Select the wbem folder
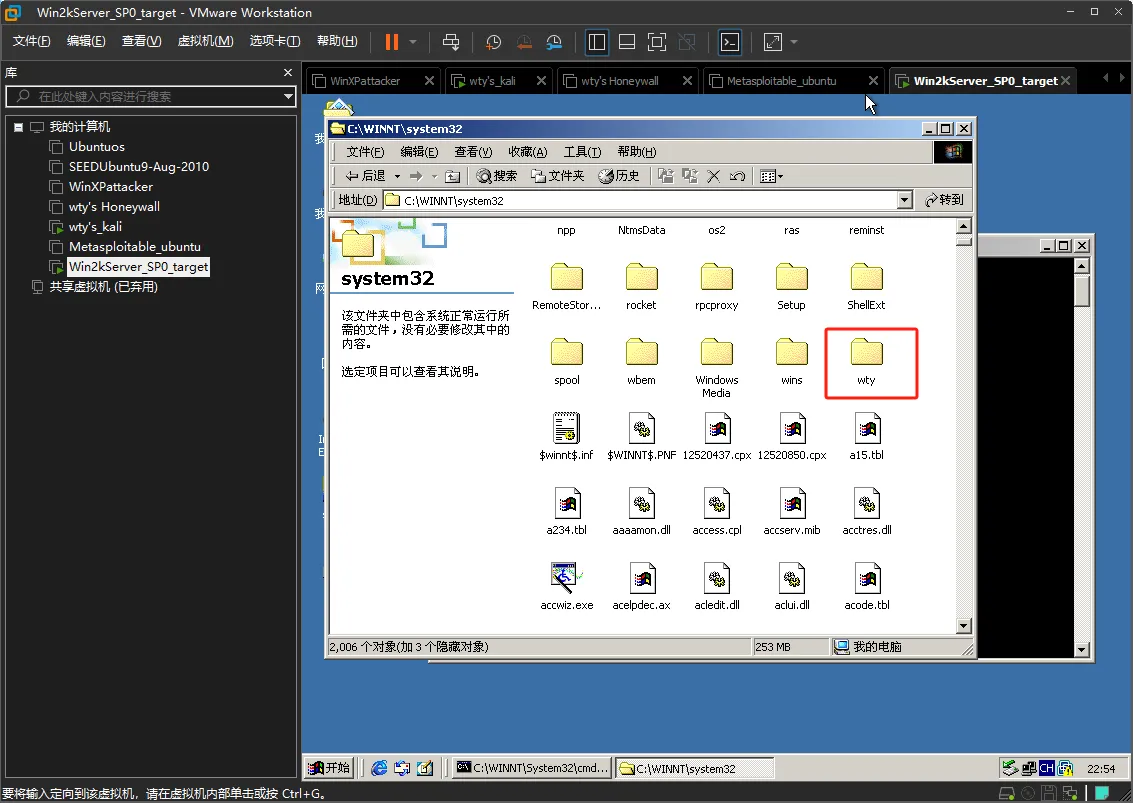Image resolution: width=1133 pixels, height=803 pixels. coord(641,362)
